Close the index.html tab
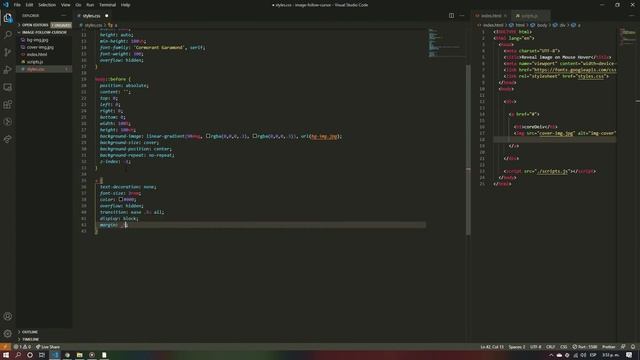This screenshot has width=640, height=360. pos(505,16)
